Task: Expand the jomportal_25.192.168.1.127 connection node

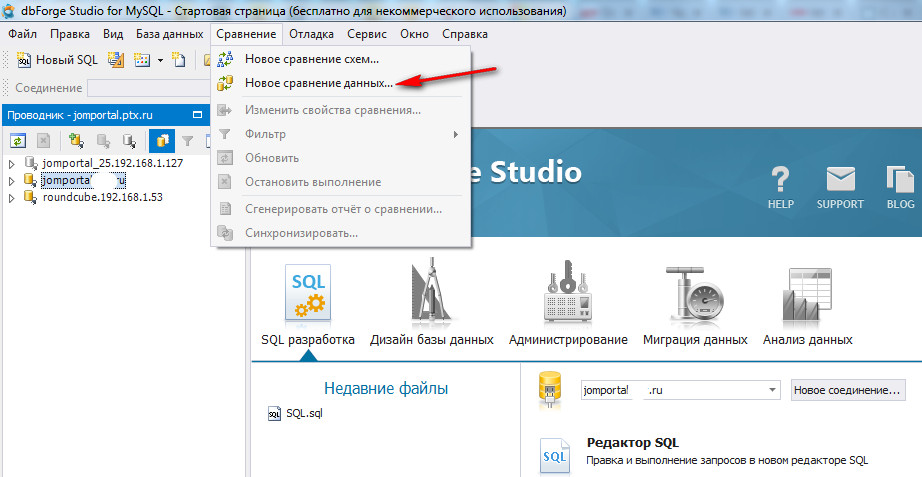Action: coord(12,164)
